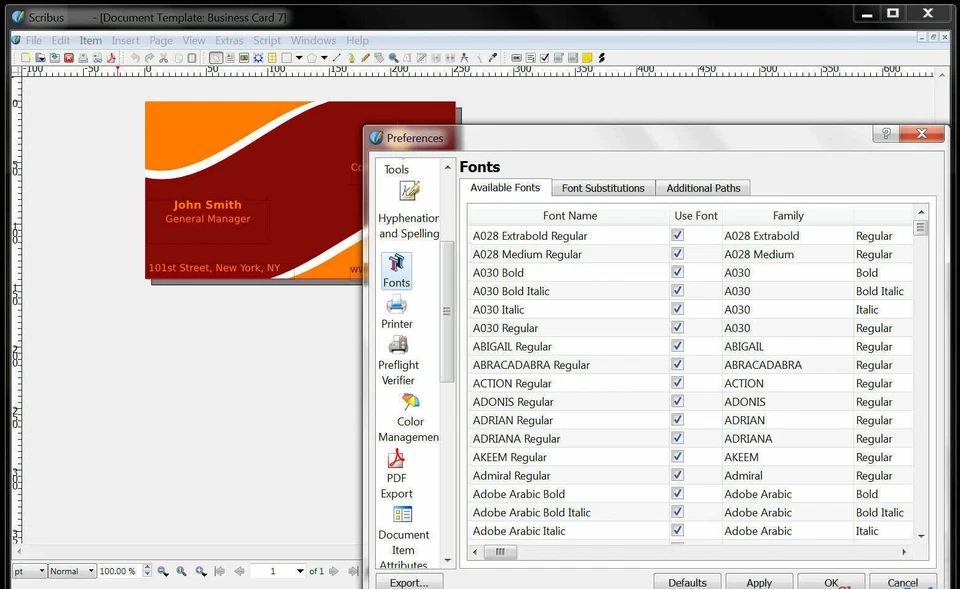Open the Color Management preferences icon
The image size is (960, 589).
click(409, 404)
